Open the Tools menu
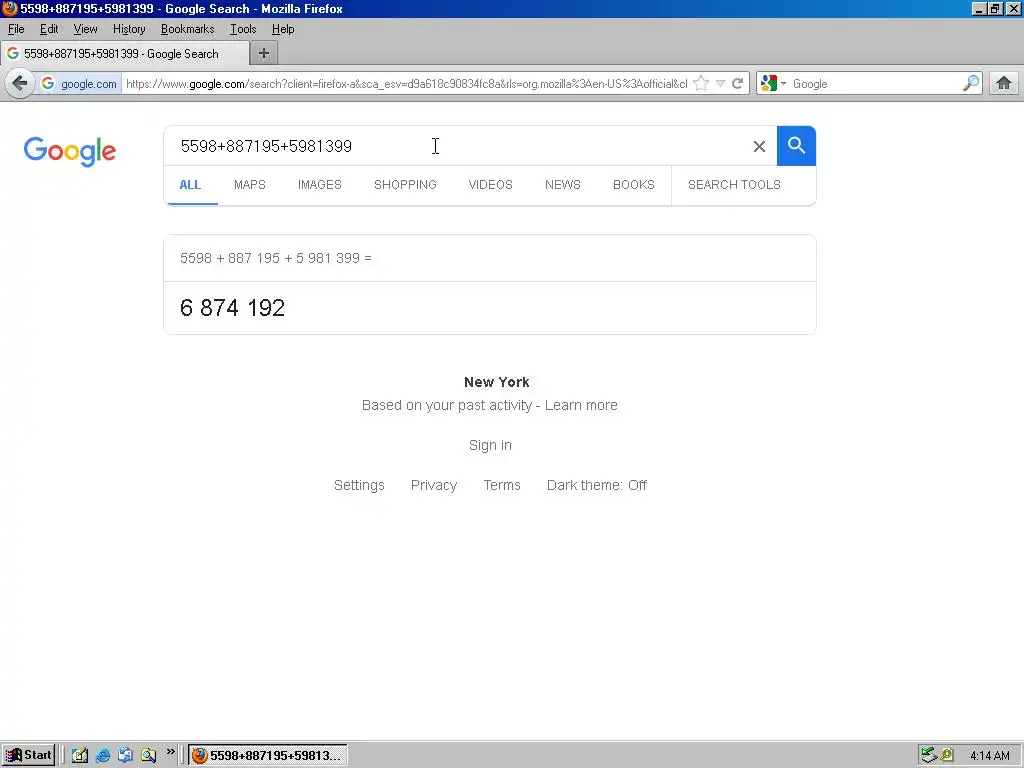Screen dimensions: 1024x768 tap(243, 29)
